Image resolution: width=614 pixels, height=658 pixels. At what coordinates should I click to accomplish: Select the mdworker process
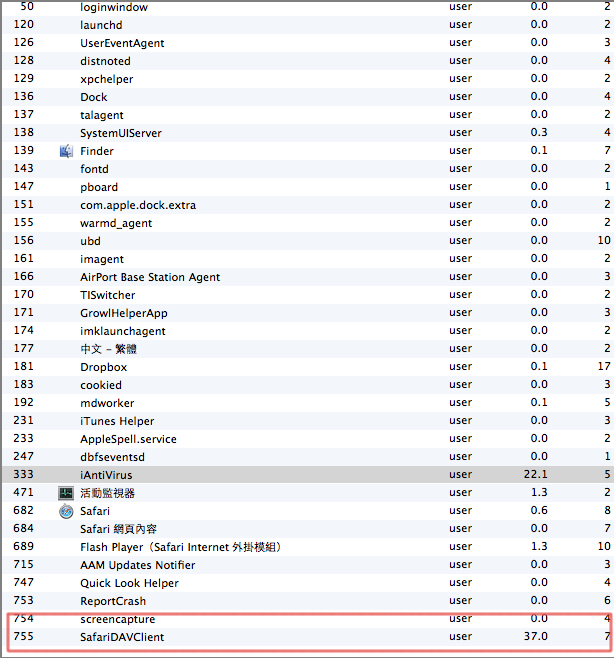[x=107, y=403]
